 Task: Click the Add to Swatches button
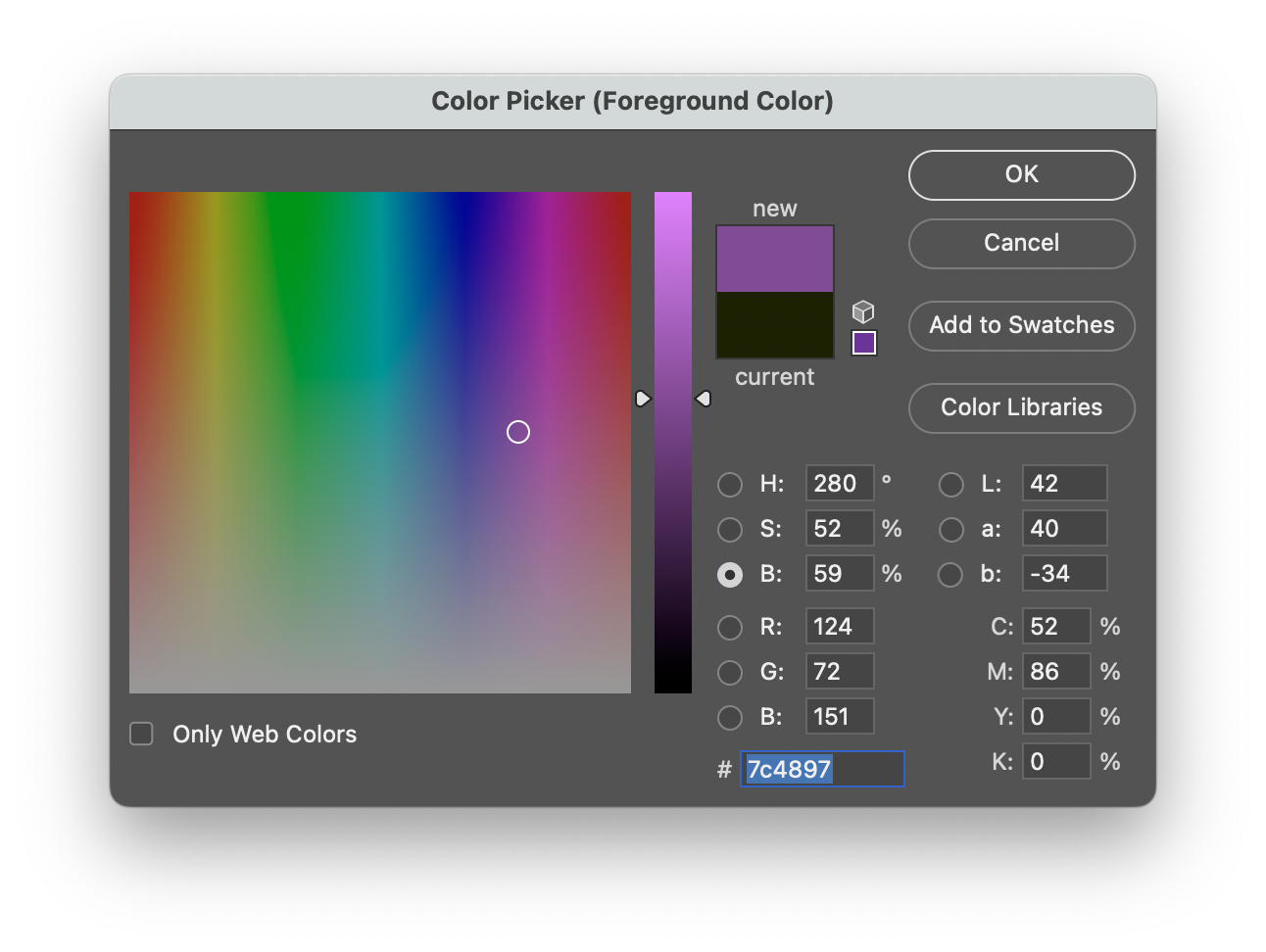pyautogui.click(x=1021, y=325)
